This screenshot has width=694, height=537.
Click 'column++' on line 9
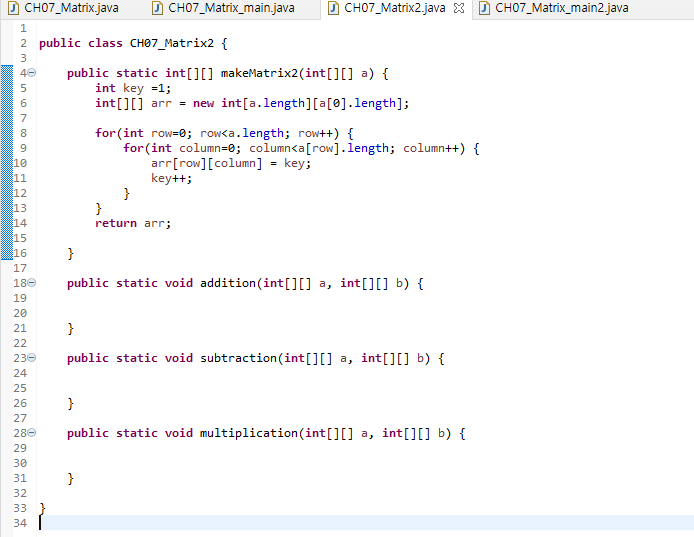click(x=430, y=148)
